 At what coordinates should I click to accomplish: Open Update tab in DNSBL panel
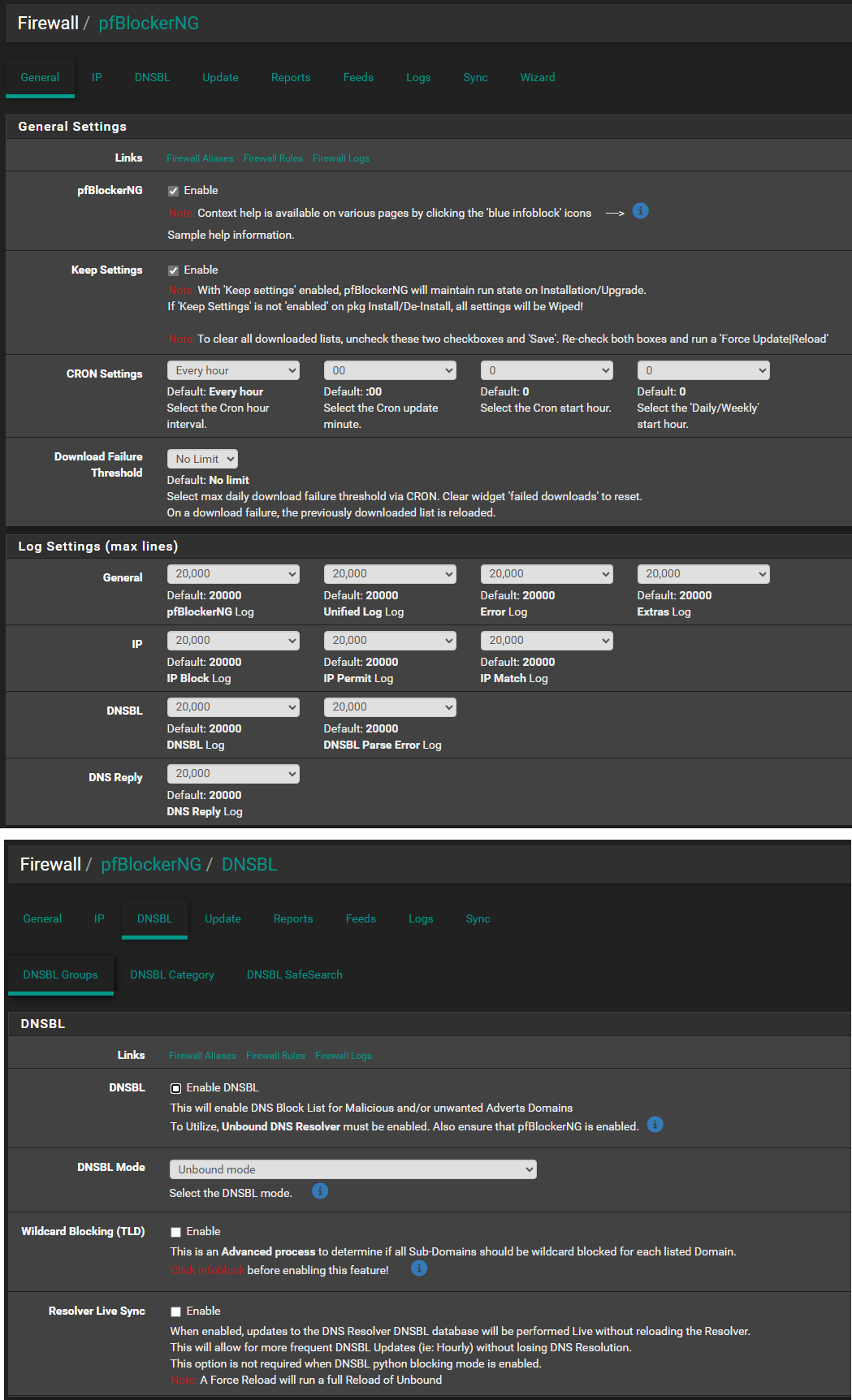(x=223, y=919)
